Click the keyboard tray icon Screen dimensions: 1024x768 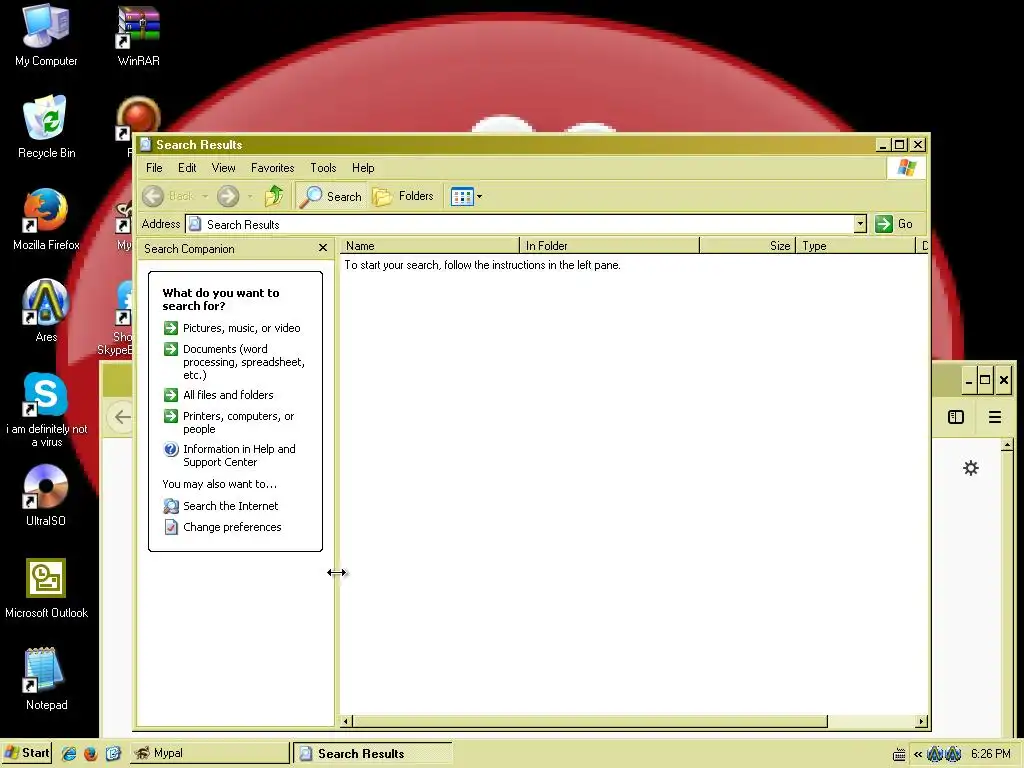[x=899, y=754]
